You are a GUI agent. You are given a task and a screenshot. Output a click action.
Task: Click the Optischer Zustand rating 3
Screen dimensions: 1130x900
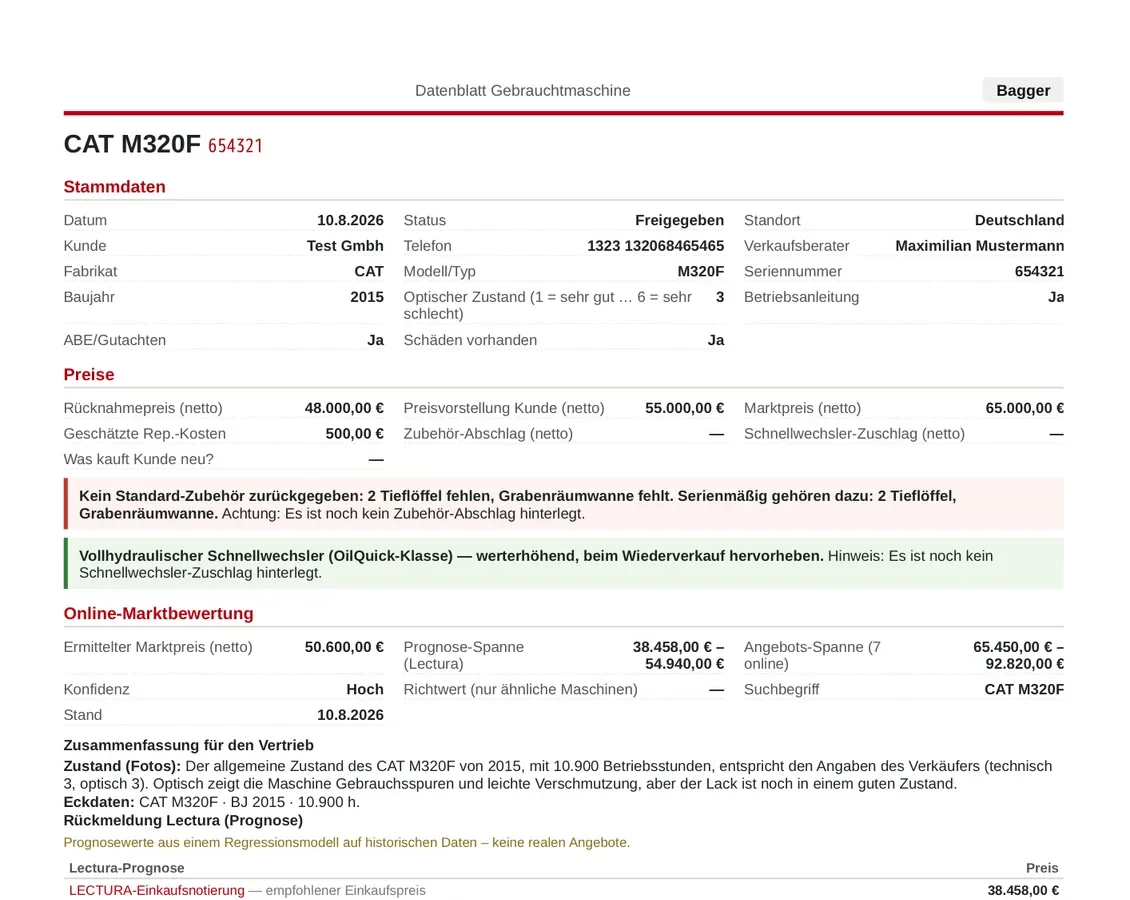click(720, 297)
